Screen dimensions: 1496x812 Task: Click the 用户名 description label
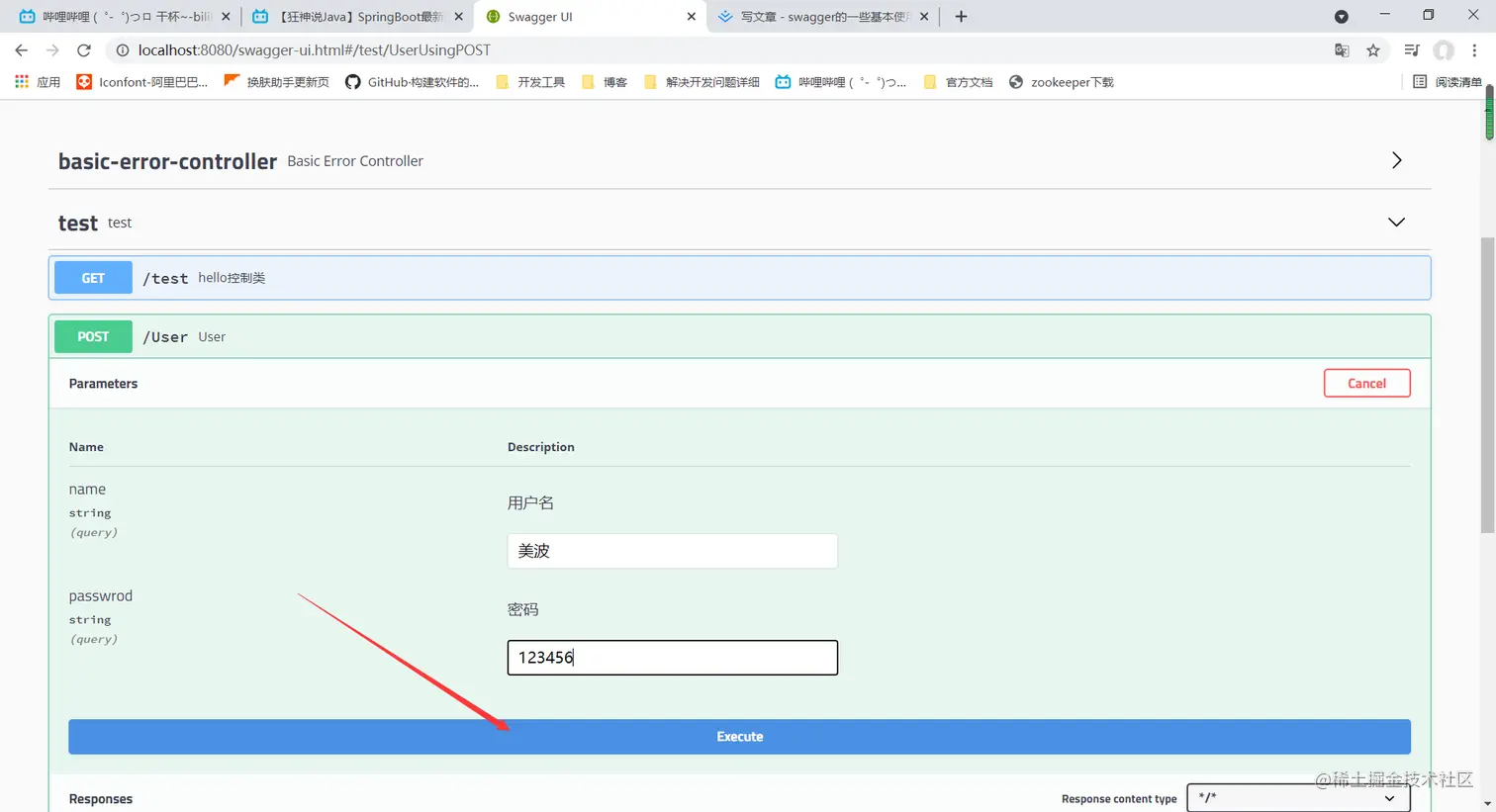(x=530, y=503)
